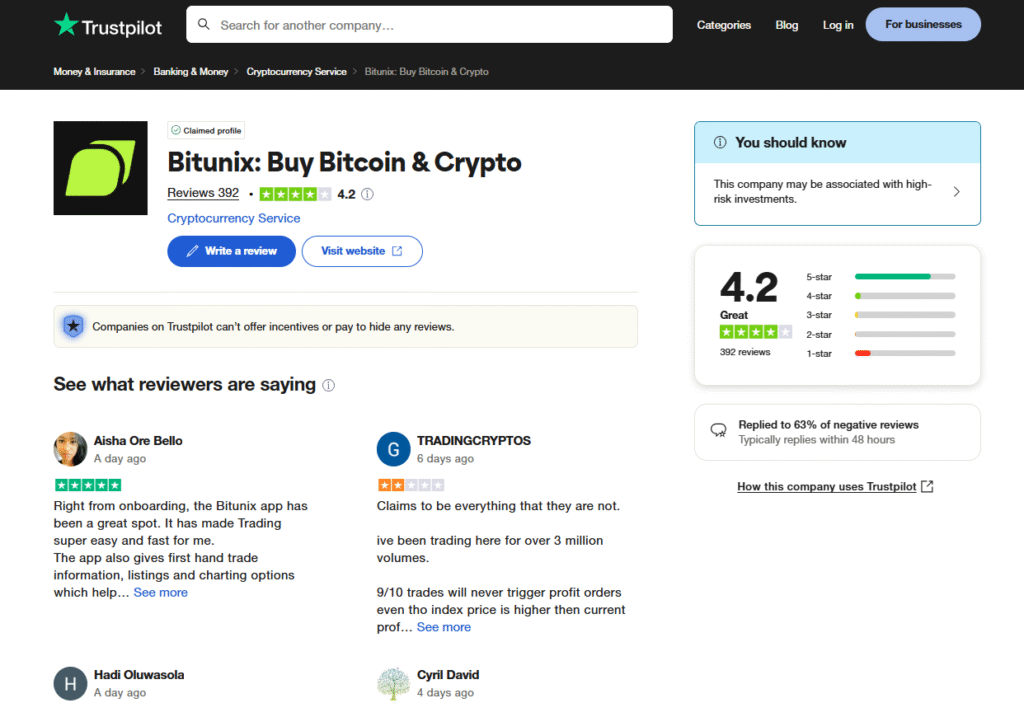
Task: Click the 'Write a review' button
Action: point(231,251)
